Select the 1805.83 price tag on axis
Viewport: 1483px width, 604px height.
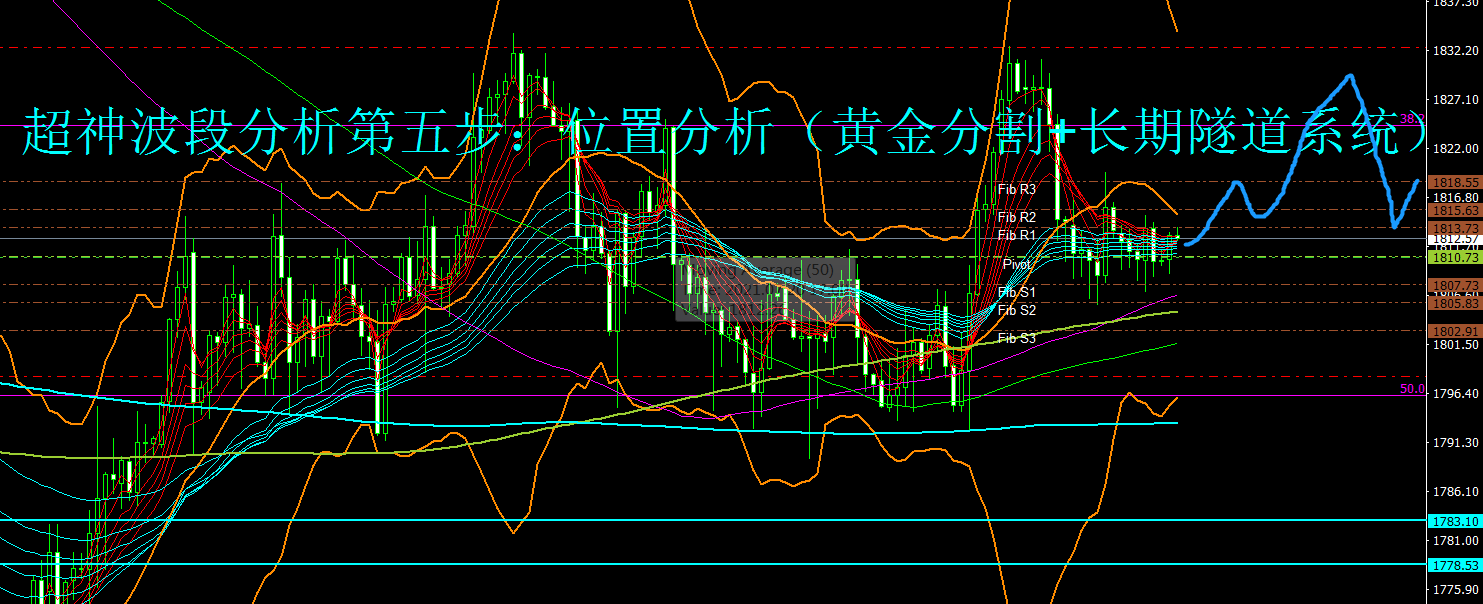(1455, 303)
